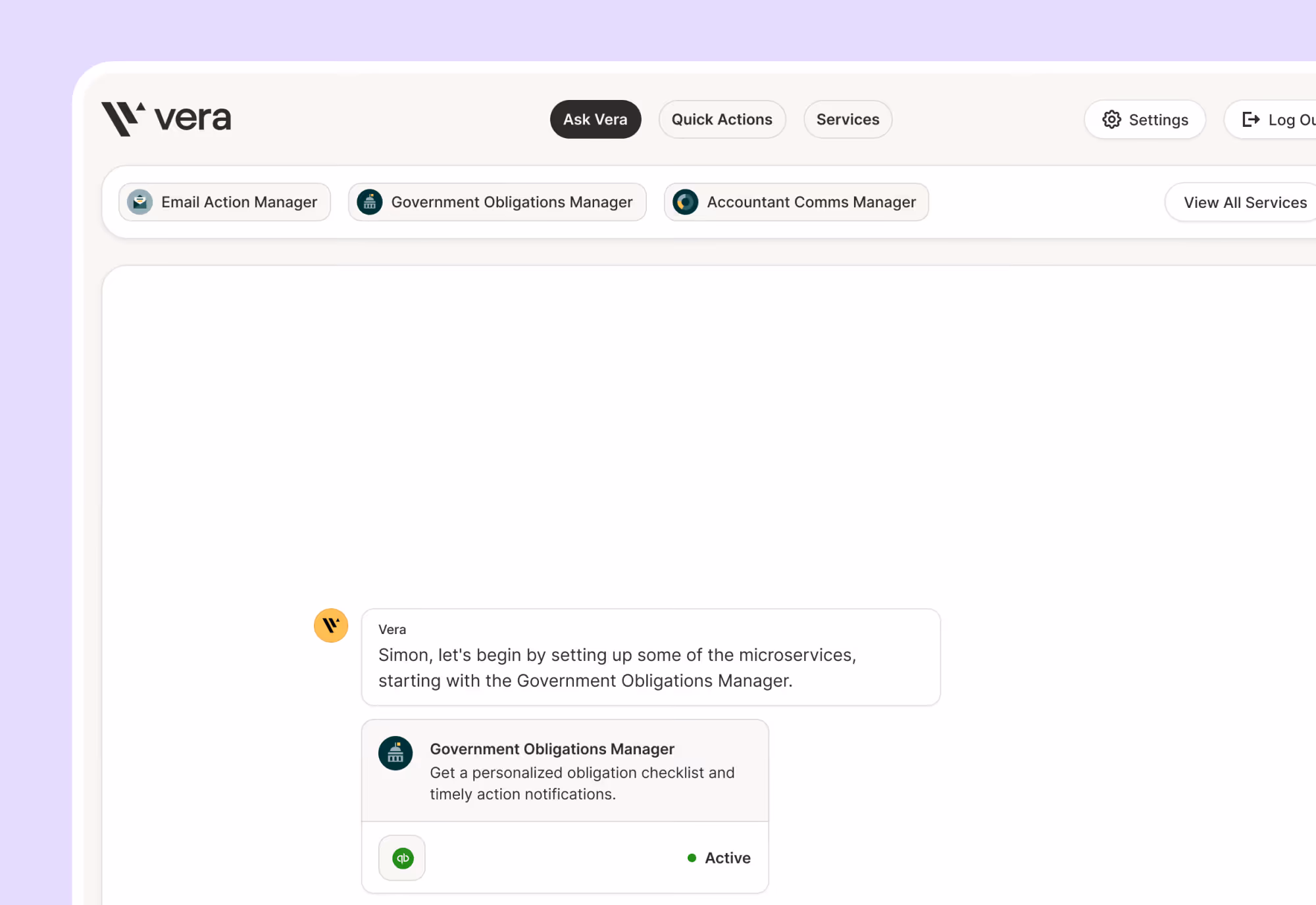Open the Ask Vera tab

pyautogui.click(x=595, y=119)
